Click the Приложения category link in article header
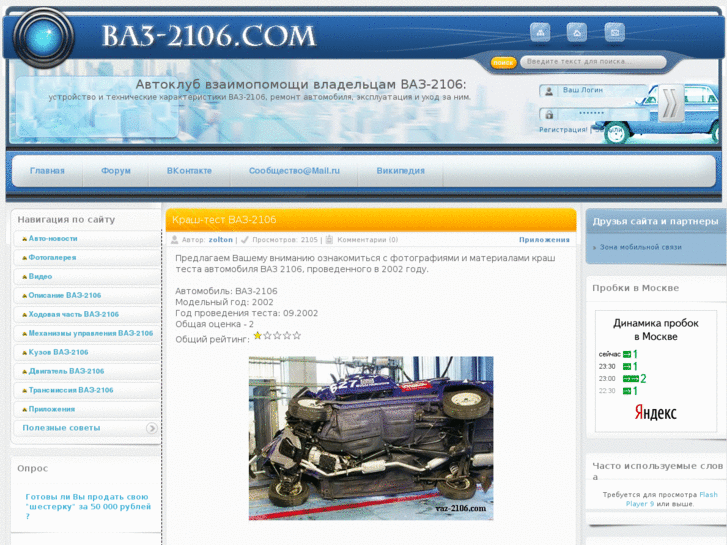Screen dimensions: 727x545 (544, 240)
